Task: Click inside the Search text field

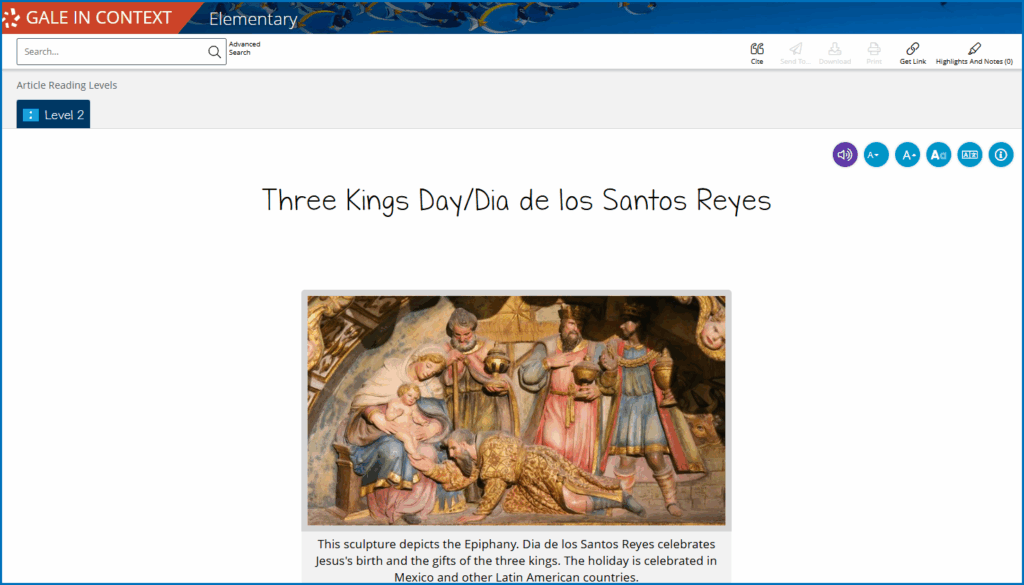Action: point(112,52)
